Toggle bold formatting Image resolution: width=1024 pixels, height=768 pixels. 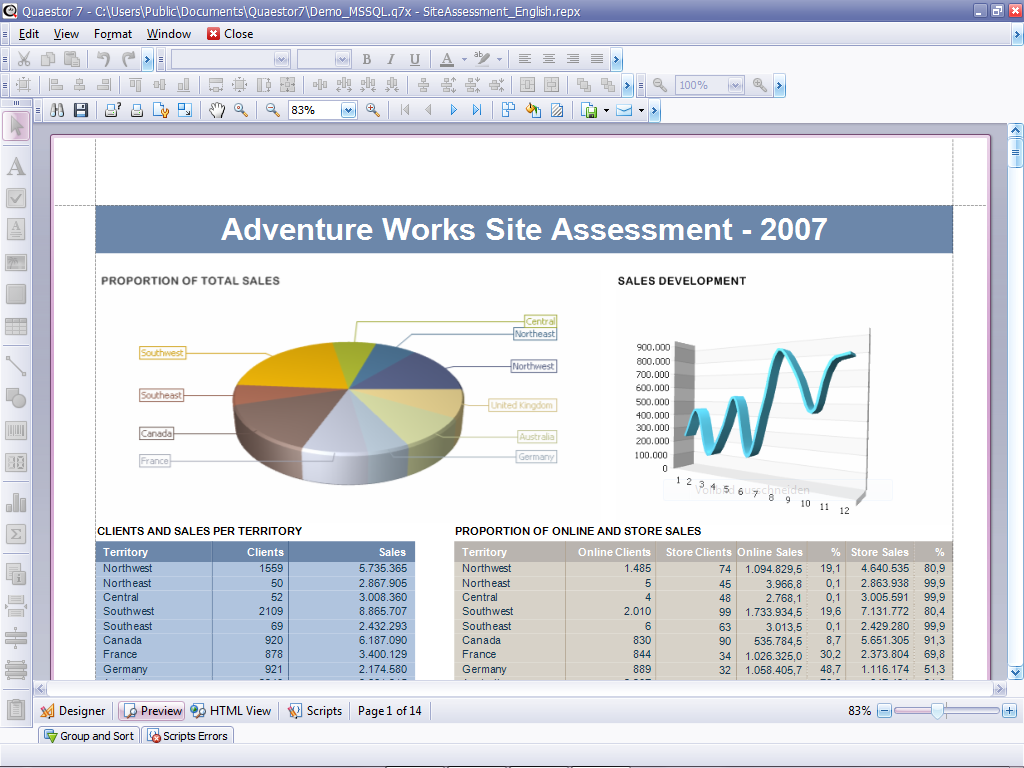366,59
